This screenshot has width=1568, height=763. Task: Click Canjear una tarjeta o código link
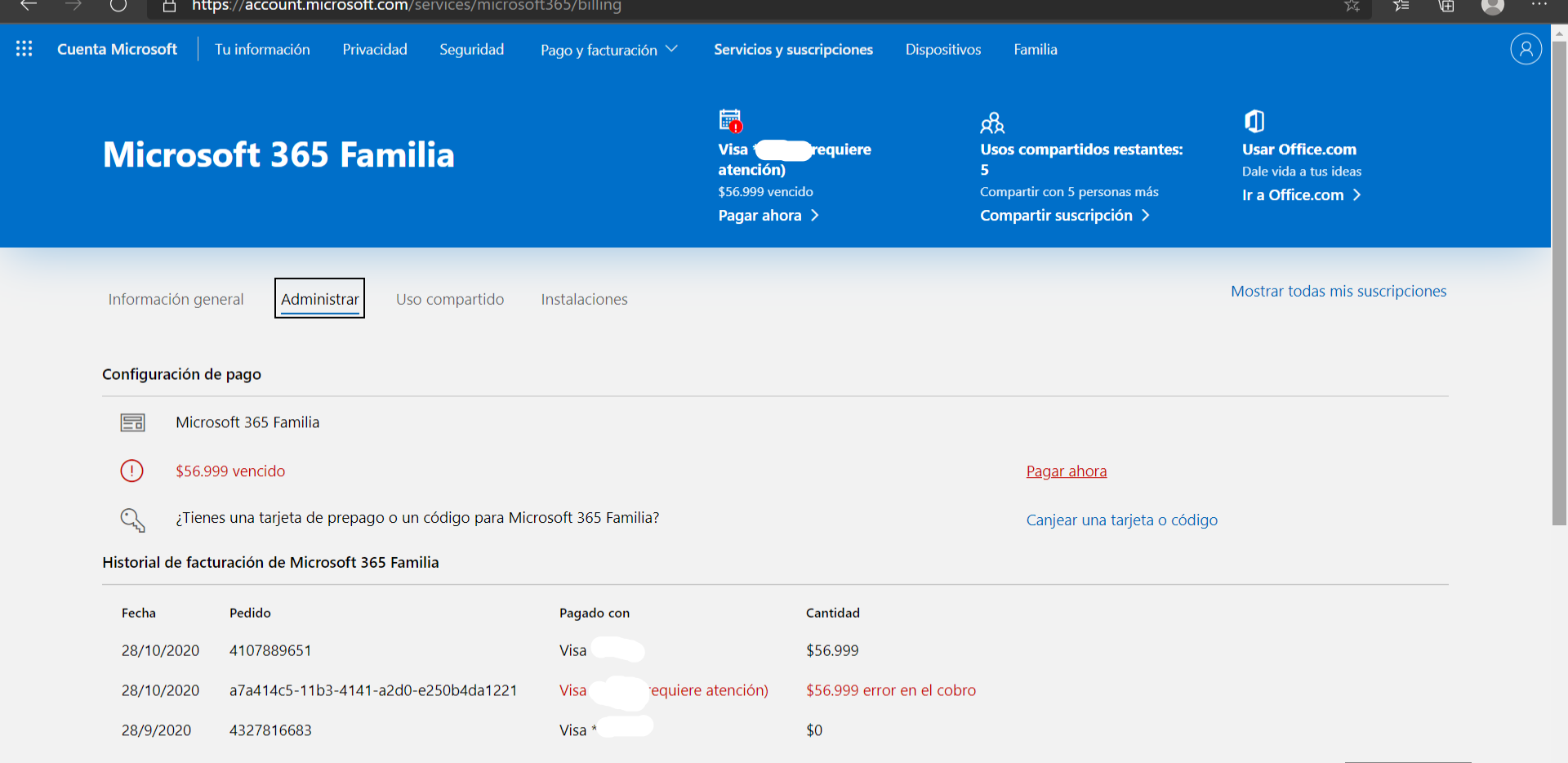[1122, 520]
